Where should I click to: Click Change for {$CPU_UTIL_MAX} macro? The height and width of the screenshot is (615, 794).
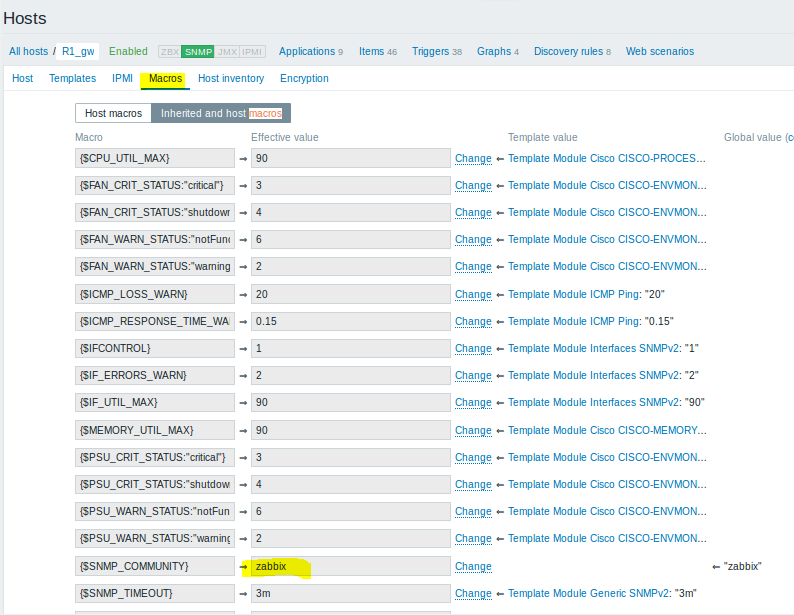click(x=473, y=158)
